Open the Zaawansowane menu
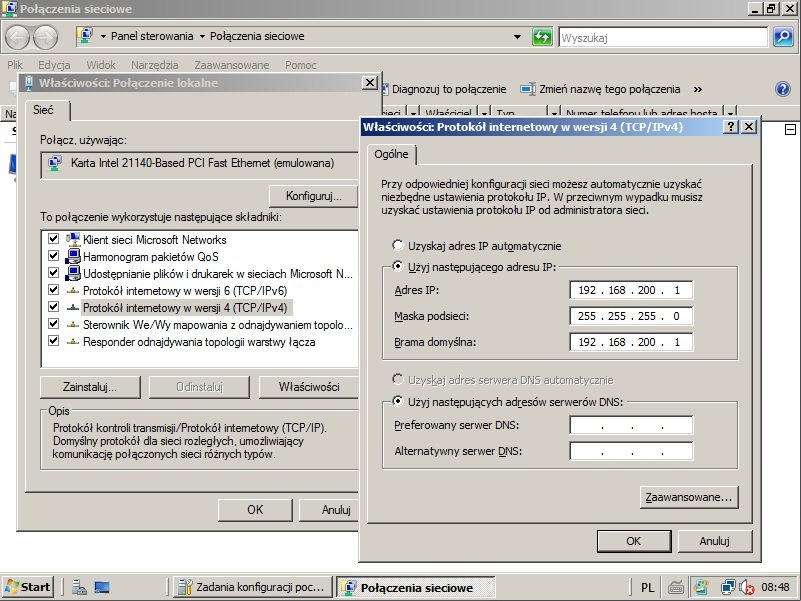This screenshot has height=601, width=801. click(232, 65)
